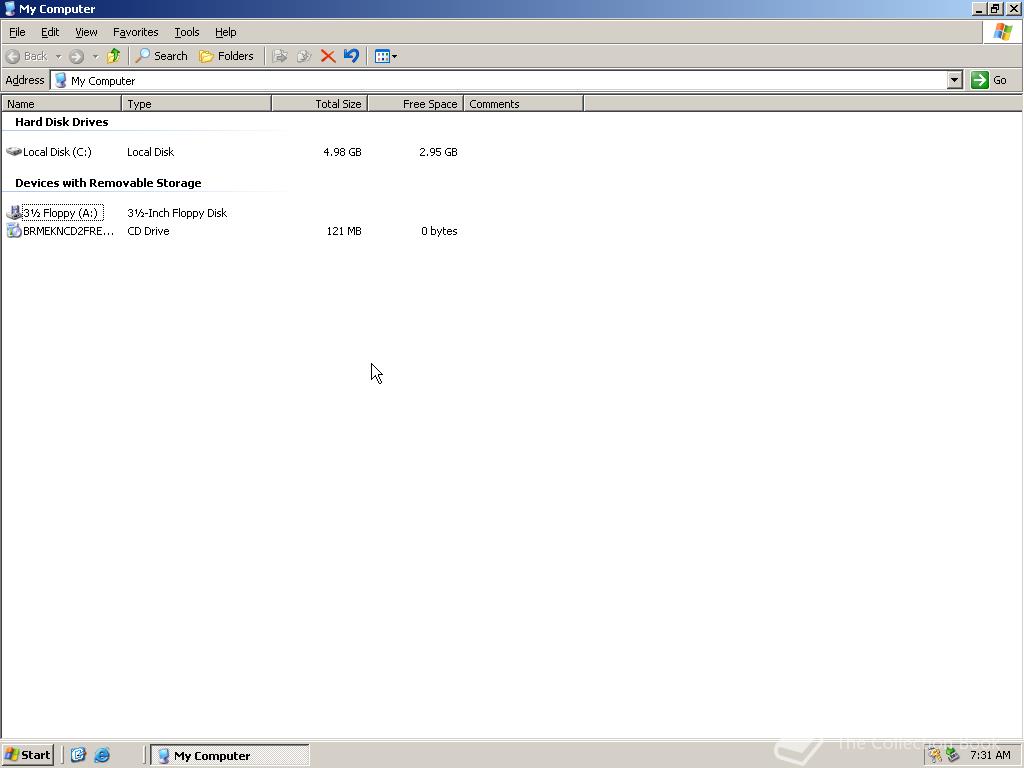1024x768 pixels.
Task: Click the '2.95 GB' free space value
Action: [x=438, y=152]
